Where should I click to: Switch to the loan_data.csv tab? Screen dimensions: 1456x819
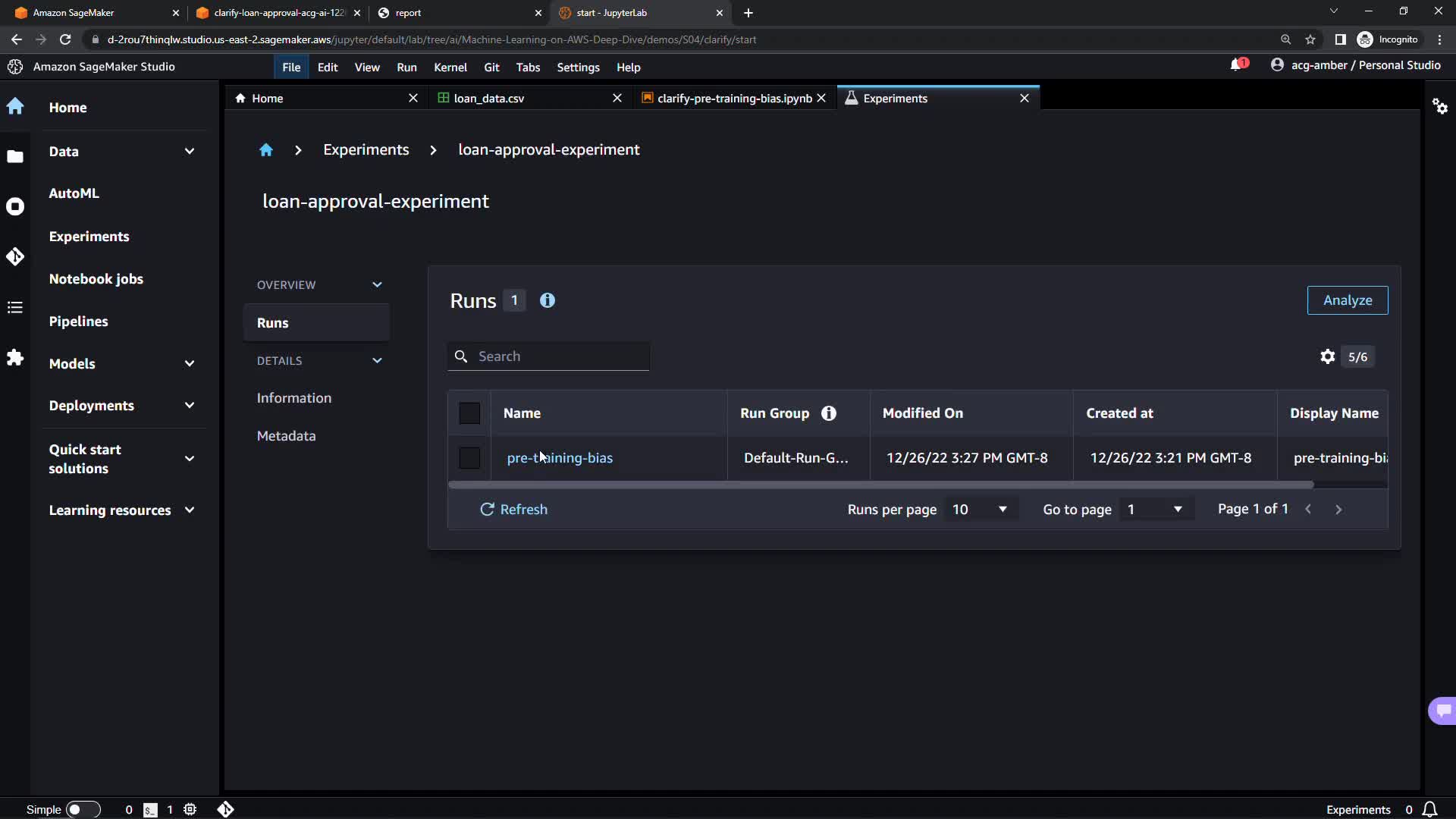(x=489, y=99)
